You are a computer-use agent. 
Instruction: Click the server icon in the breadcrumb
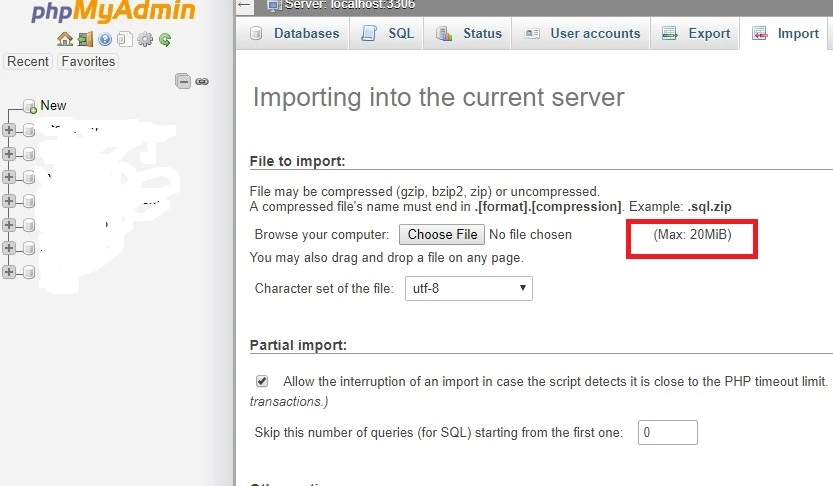[274, 5]
